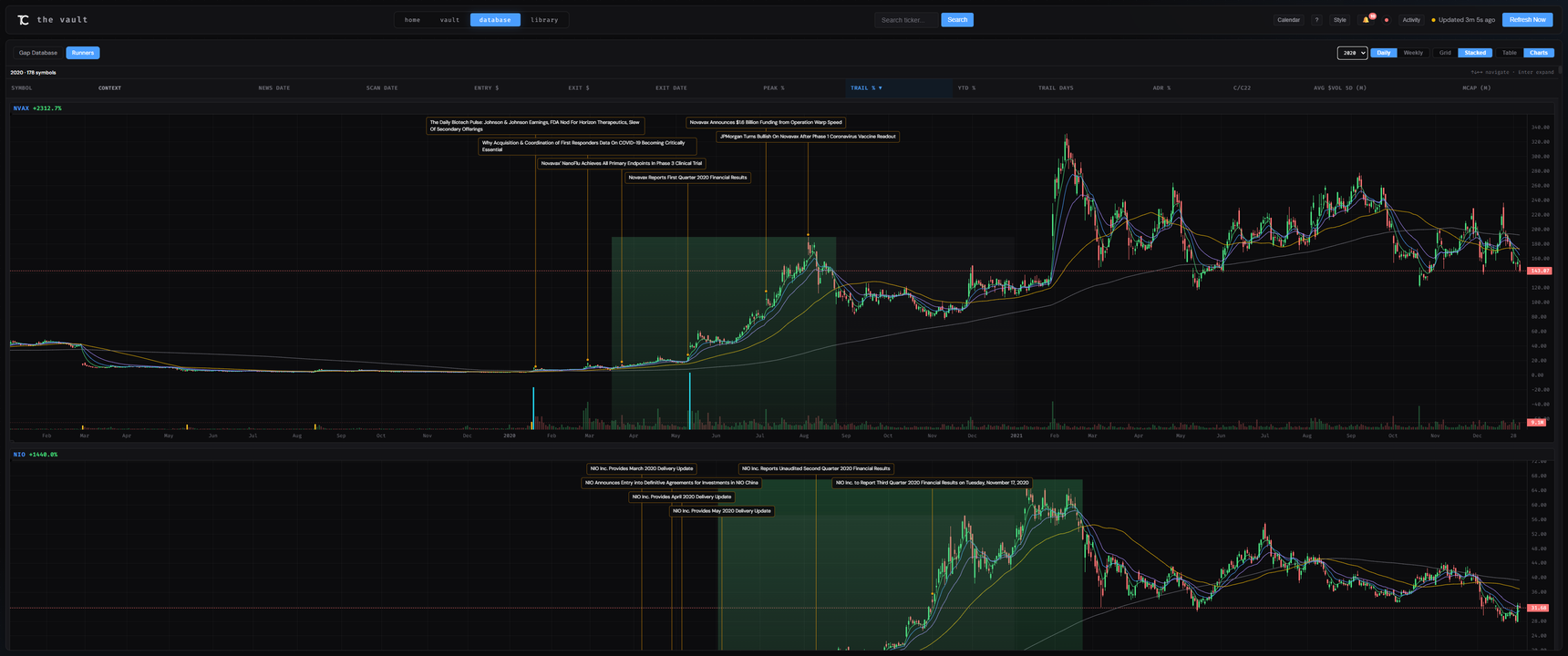
Task: Click JPMorgan Turns Bullish On Novavax label
Action: 808,137
